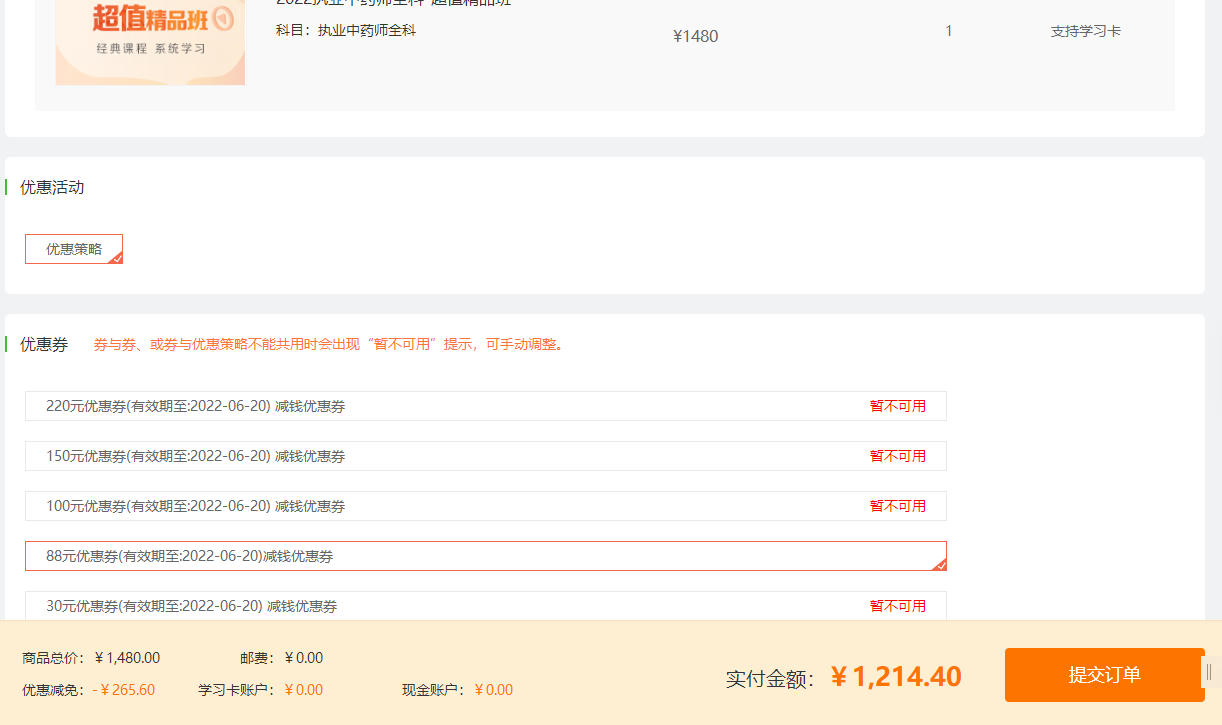The height and width of the screenshot is (725, 1222).
Task: Open the 超值精品班 course thumbnail
Action: (150, 45)
